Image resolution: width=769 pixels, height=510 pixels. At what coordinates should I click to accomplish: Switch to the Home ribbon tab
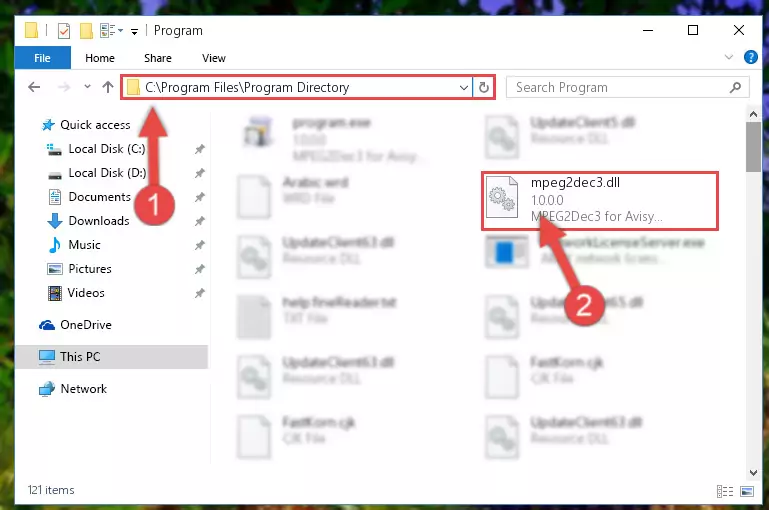(100, 58)
